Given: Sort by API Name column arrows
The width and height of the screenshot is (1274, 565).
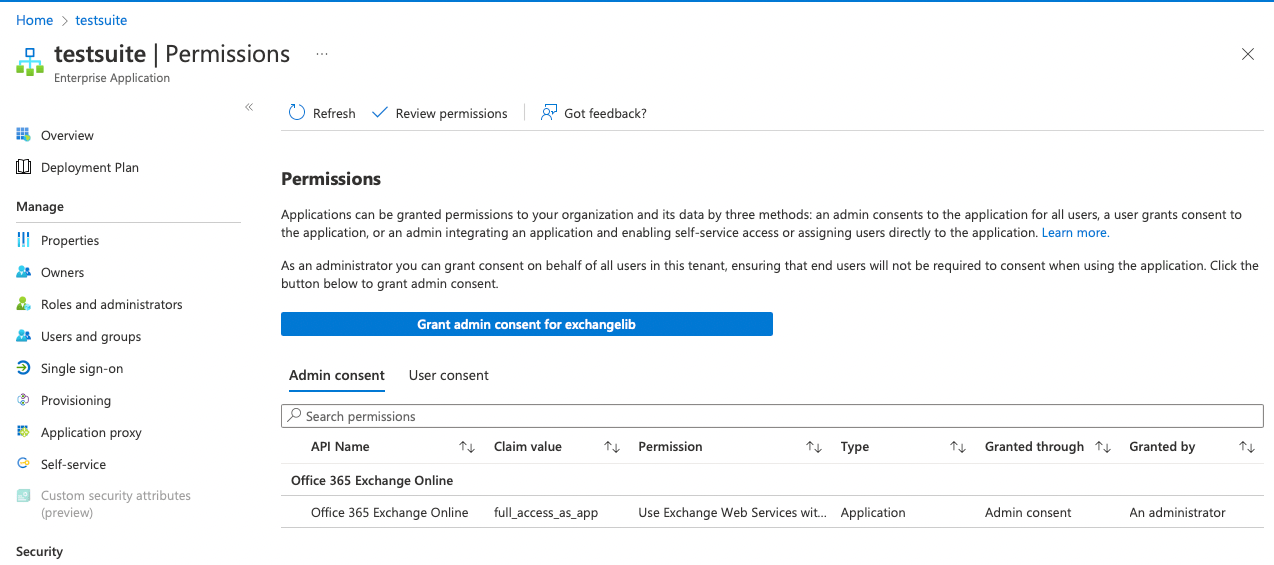Looking at the screenshot, I should pyautogui.click(x=467, y=447).
